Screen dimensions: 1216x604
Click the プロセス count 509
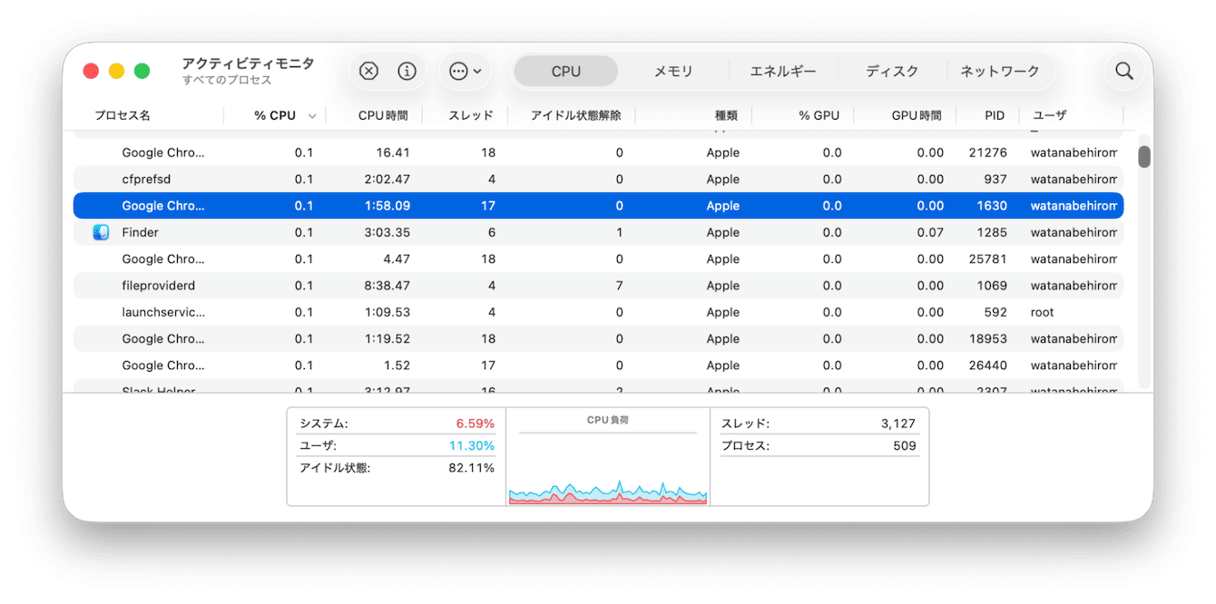(x=905, y=445)
